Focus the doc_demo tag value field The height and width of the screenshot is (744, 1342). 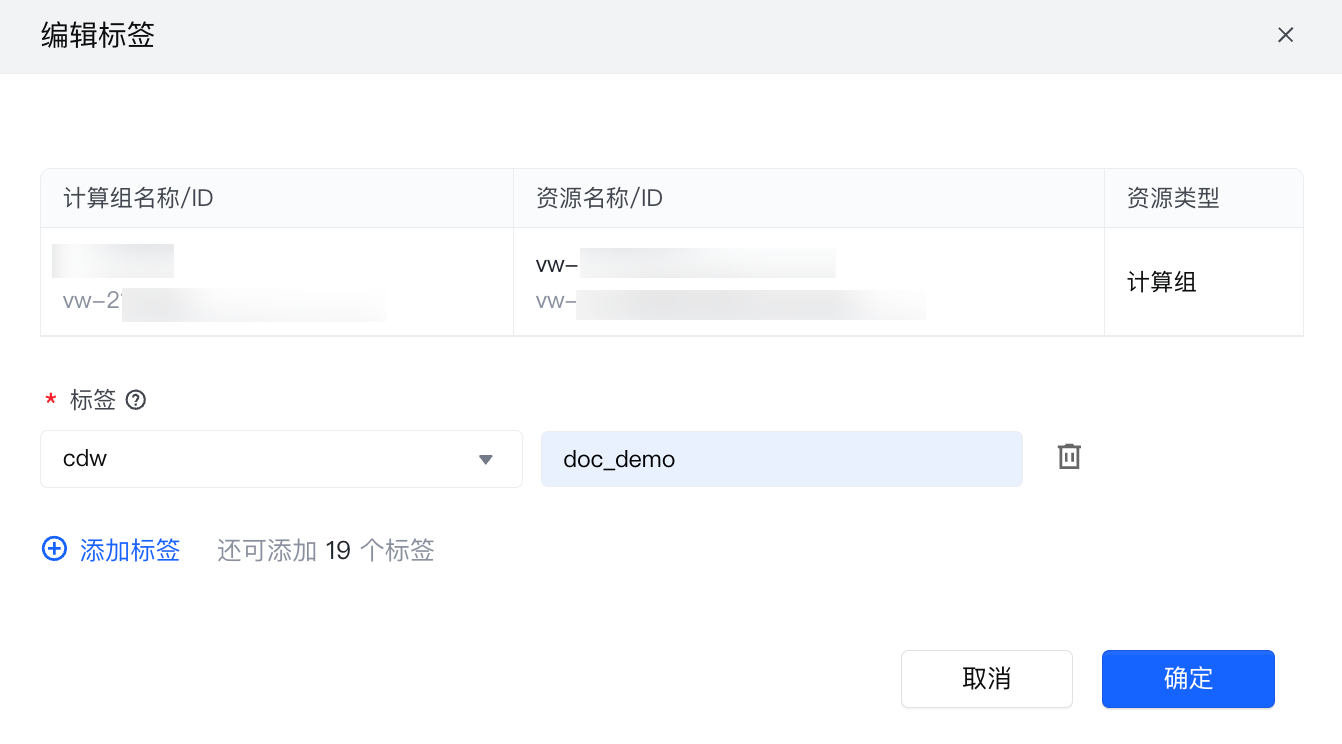point(781,459)
